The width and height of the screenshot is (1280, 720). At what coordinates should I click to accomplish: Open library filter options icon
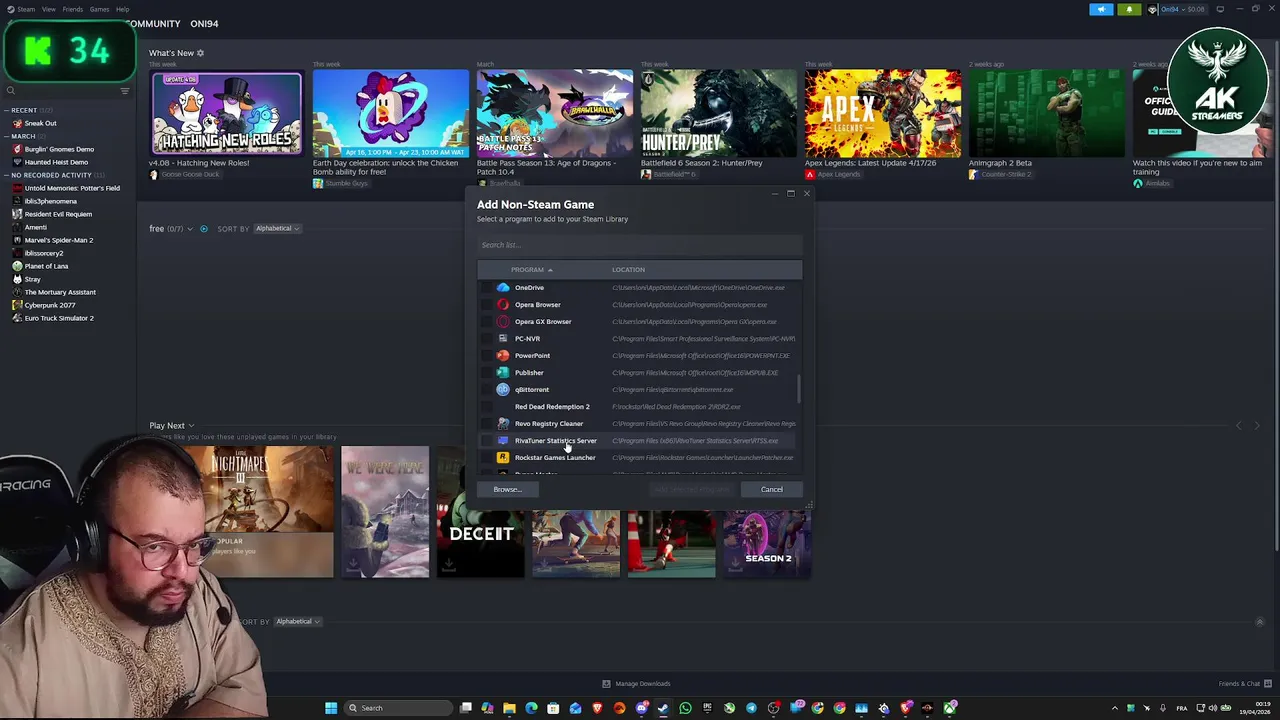[125, 91]
